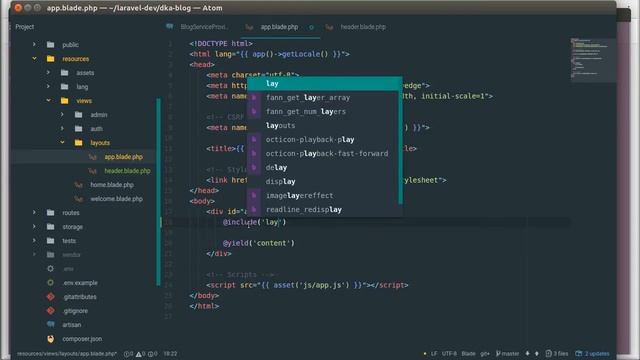The width and height of the screenshot is (640, 360).
Task: Click the resources folder icon
Action: tap(51, 59)
